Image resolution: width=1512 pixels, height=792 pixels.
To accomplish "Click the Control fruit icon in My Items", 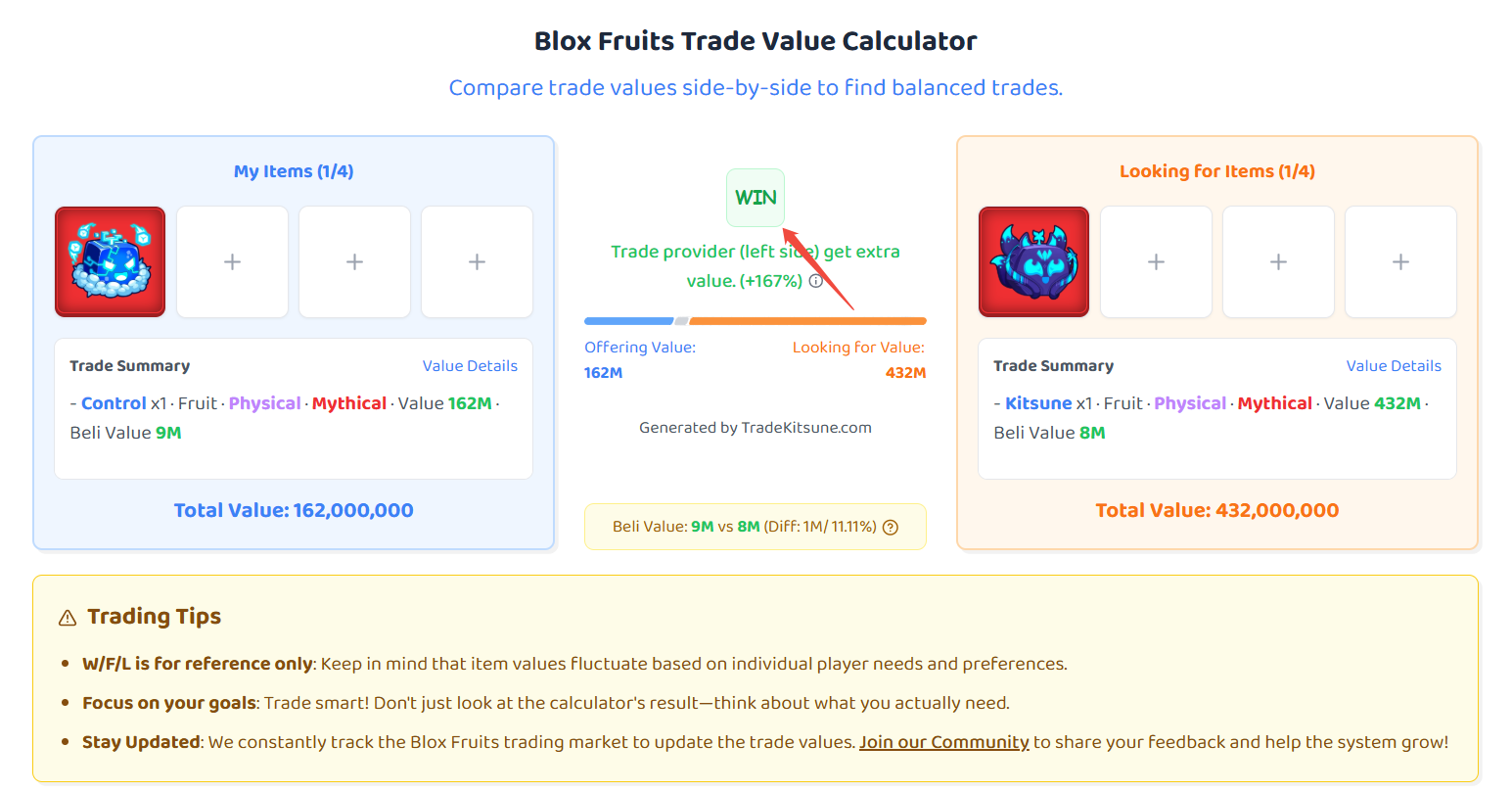I will (x=110, y=261).
